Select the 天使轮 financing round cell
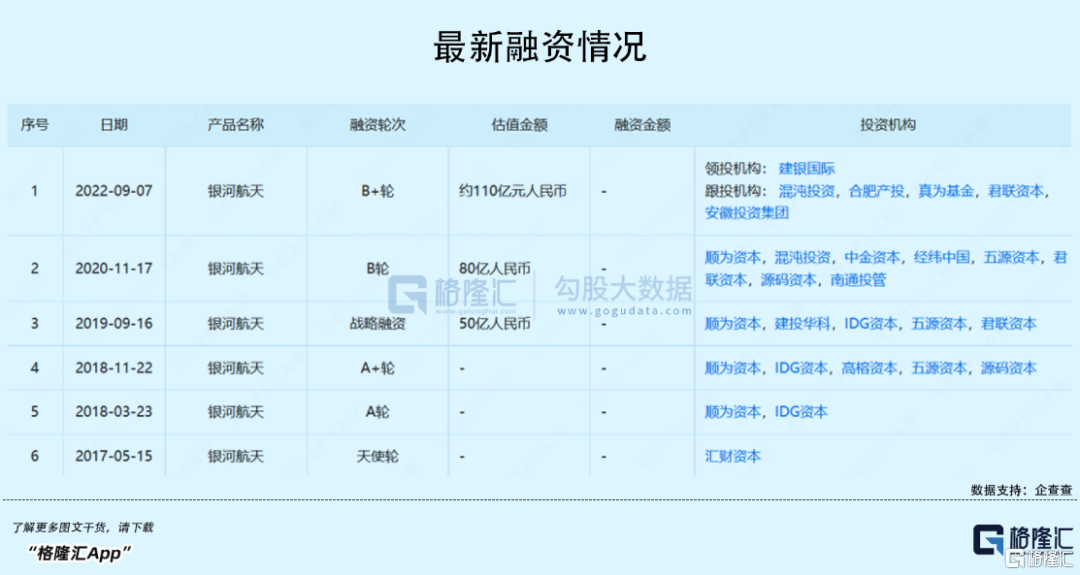Viewport: 1080px width, 575px height. point(377,456)
